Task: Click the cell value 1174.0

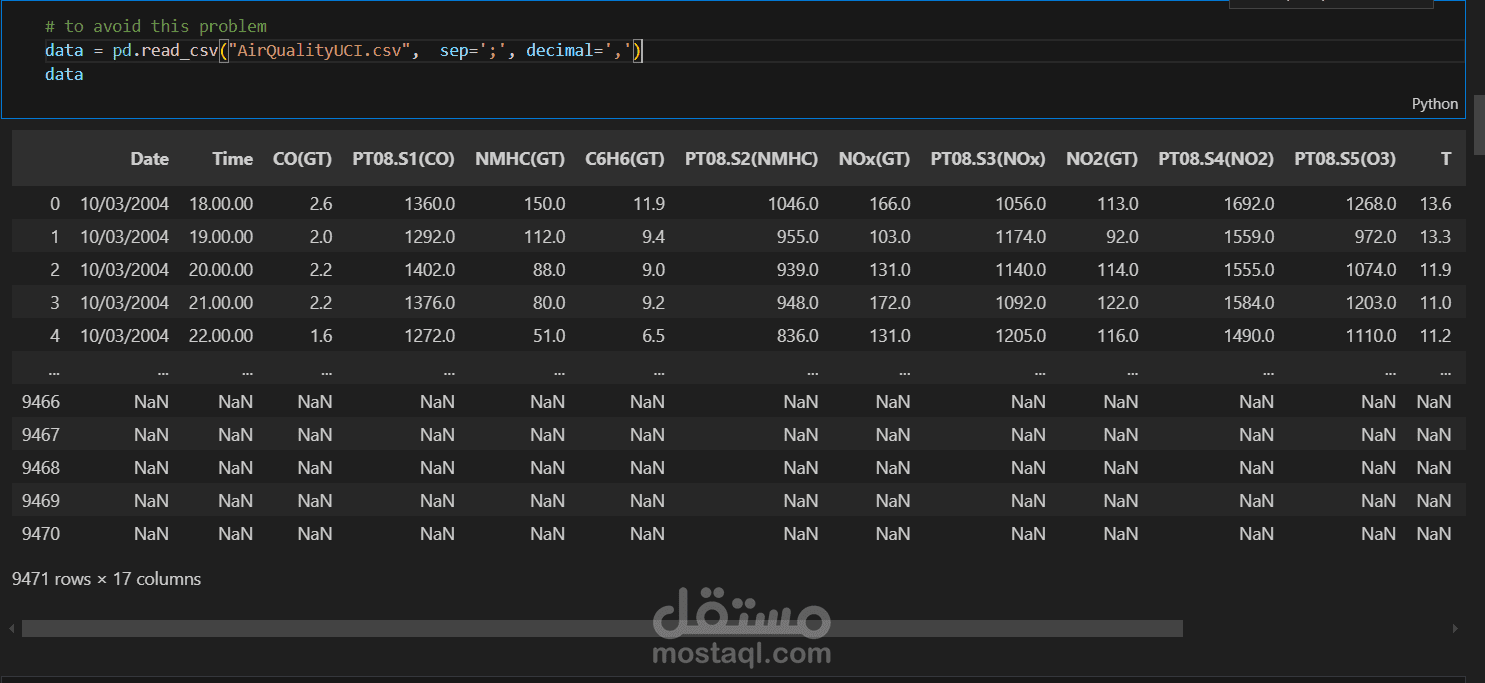Action: pyautogui.click(x=1021, y=237)
